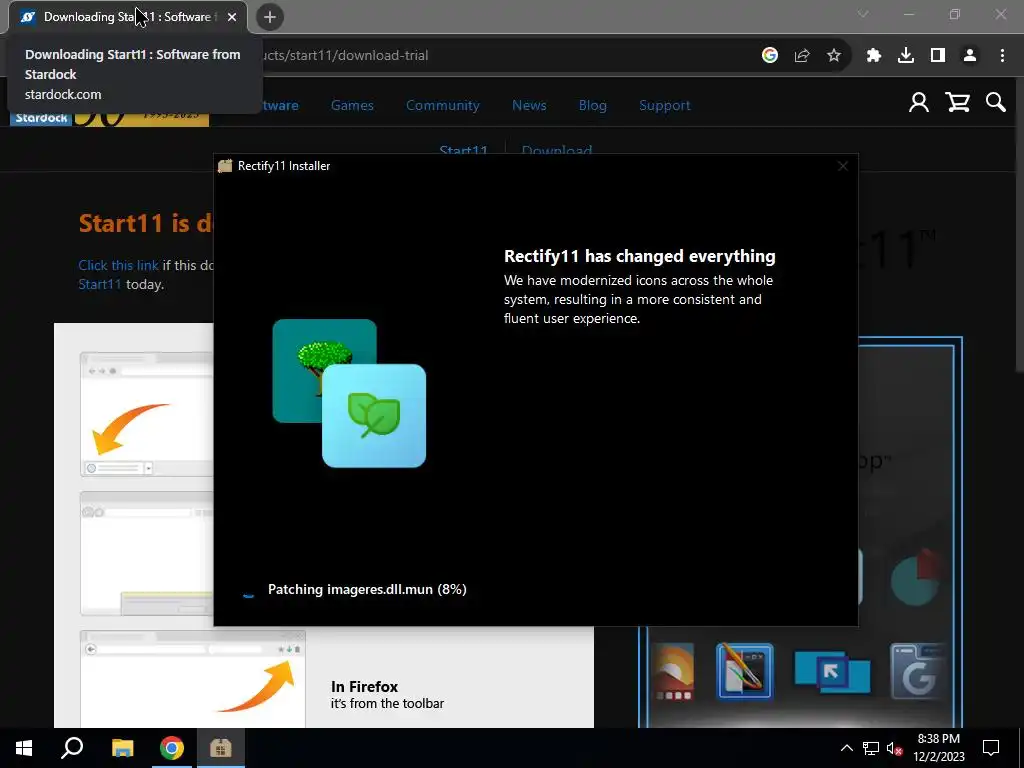Viewport: 1024px width, 768px height.
Task: Follow the "Click this link" download link
Action: 118,265
